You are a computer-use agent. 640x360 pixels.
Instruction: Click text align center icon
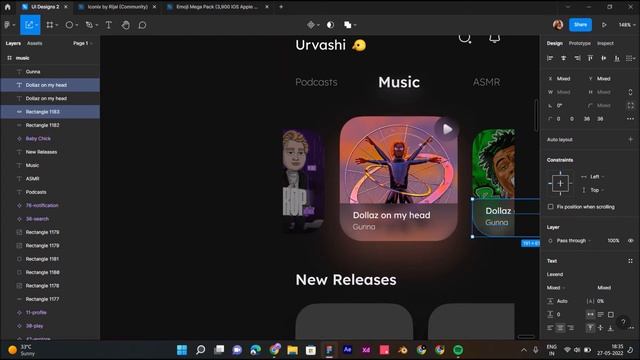click(x=560, y=328)
